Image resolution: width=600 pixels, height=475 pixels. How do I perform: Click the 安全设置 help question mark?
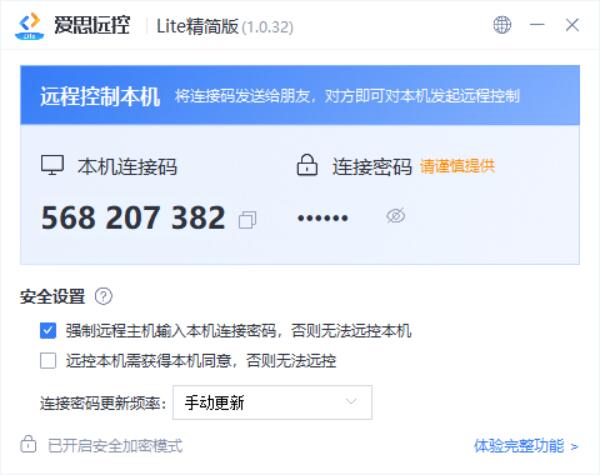pyautogui.click(x=103, y=296)
